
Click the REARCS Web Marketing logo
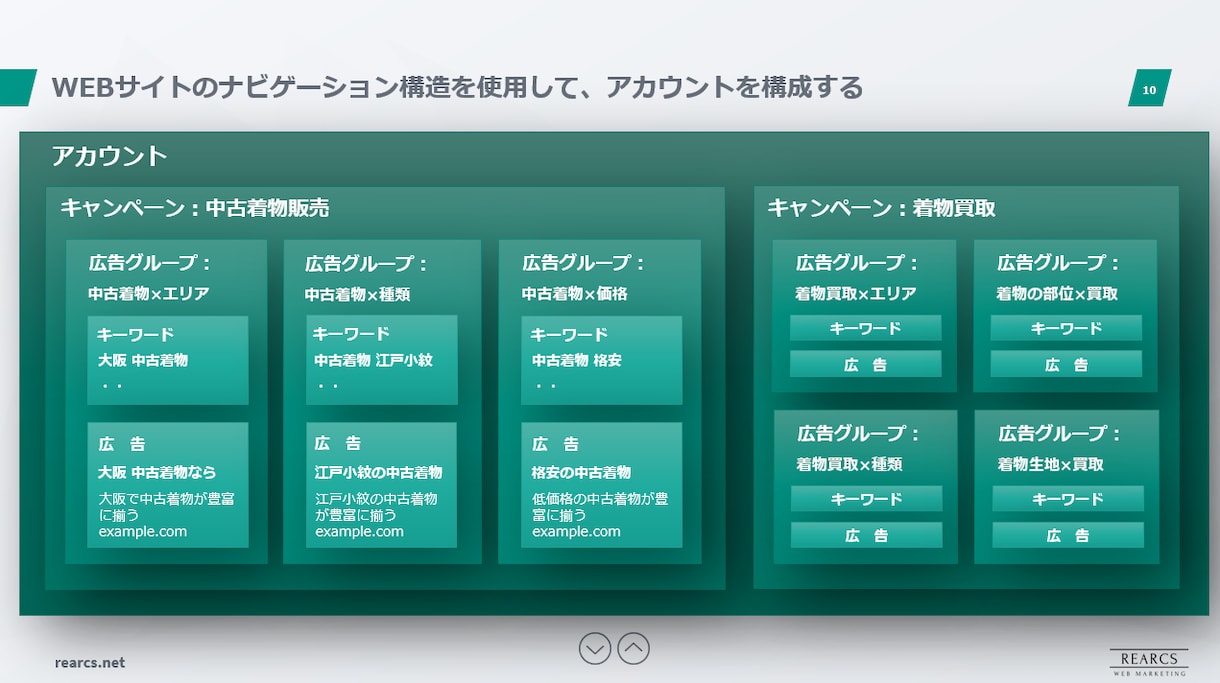click(1149, 661)
